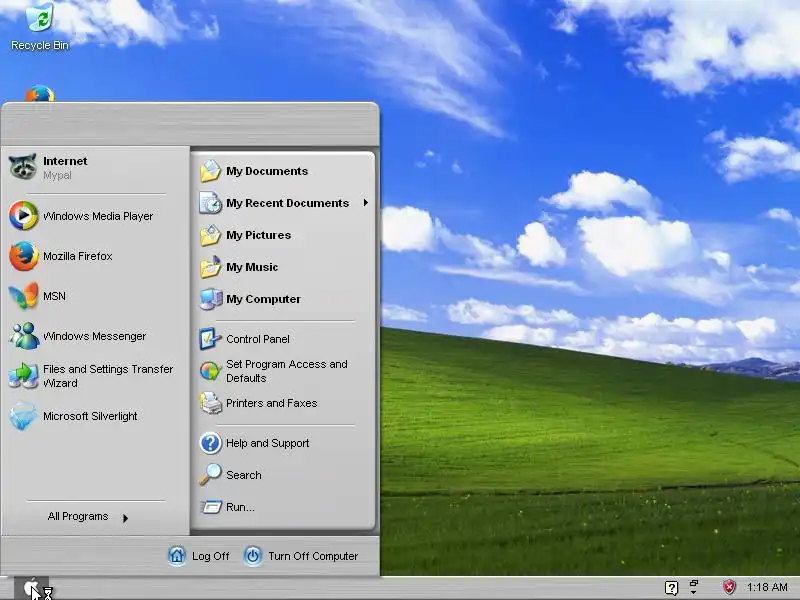This screenshot has width=800, height=600.
Task: Open the Mypal raccoon Internet icon
Action: point(23,167)
